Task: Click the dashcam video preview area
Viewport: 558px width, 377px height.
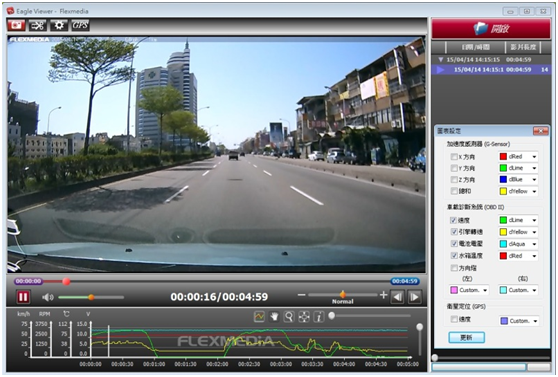Action: 216,154
